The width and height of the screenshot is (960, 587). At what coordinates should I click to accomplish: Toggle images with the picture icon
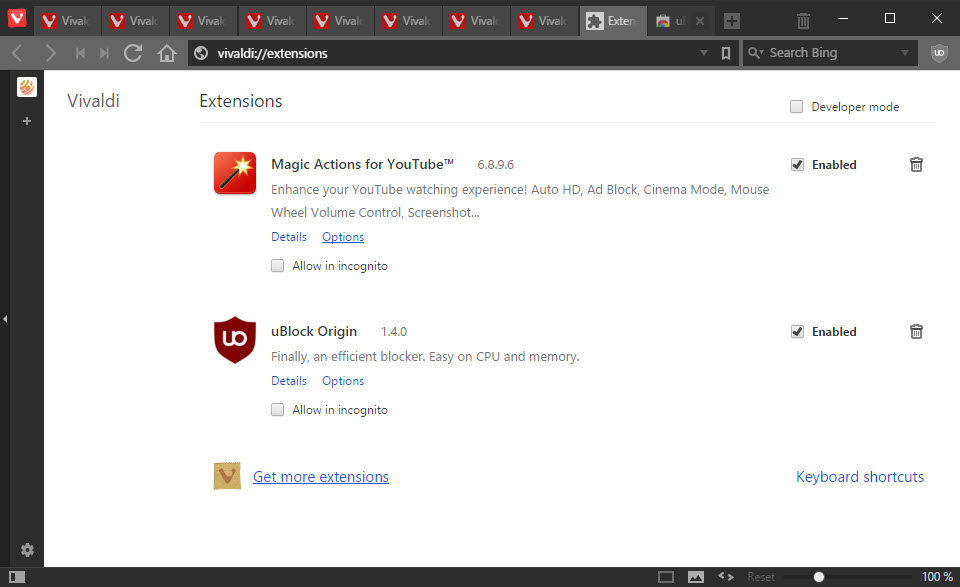[x=696, y=577]
